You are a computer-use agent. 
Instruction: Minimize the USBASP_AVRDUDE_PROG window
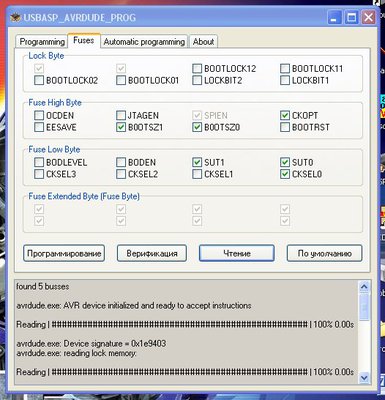click(334, 17)
